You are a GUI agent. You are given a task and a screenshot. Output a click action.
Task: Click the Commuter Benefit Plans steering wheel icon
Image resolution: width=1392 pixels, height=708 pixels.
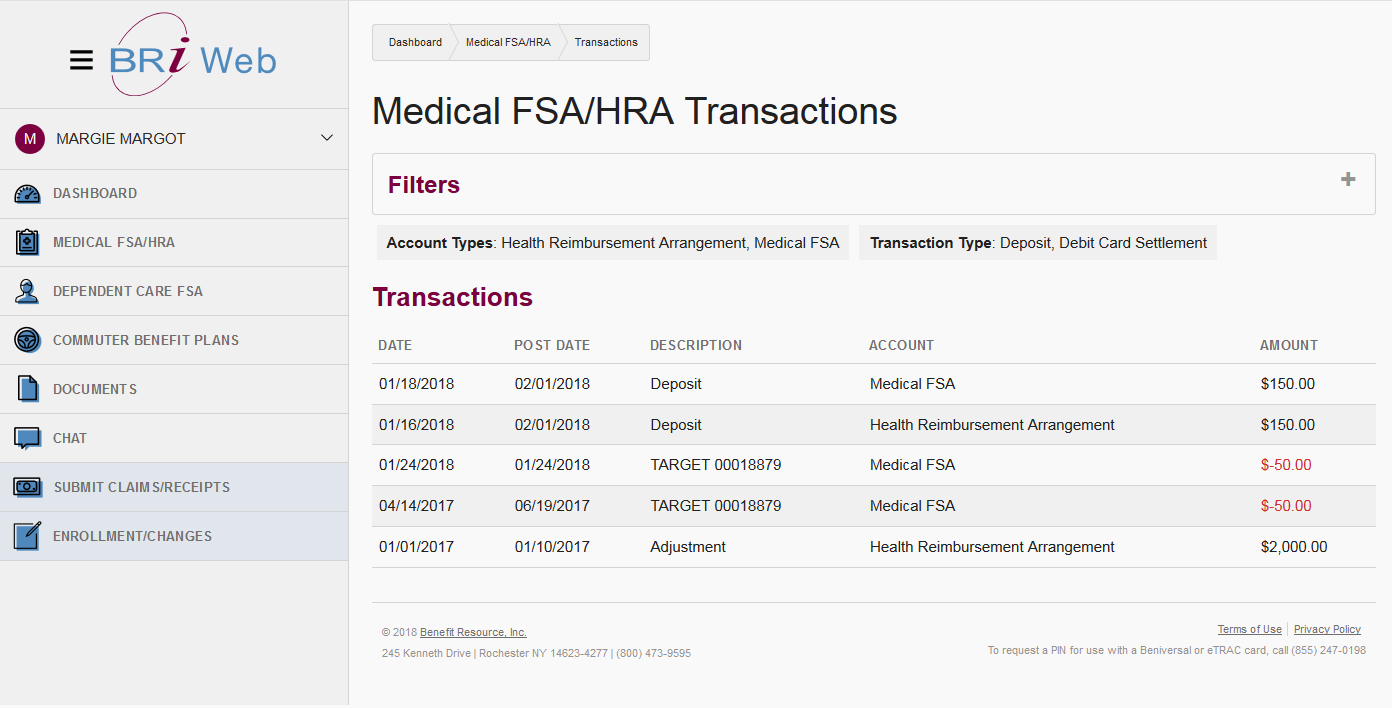pos(27,341)
